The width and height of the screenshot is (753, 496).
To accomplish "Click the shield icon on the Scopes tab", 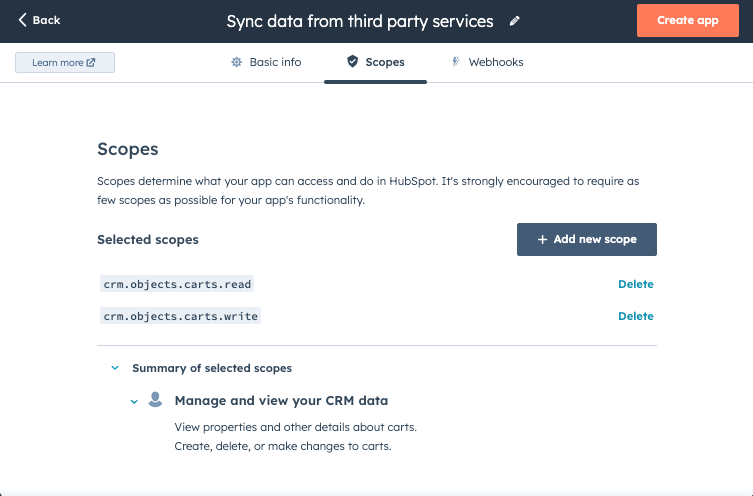I will (x=352, y=62).
